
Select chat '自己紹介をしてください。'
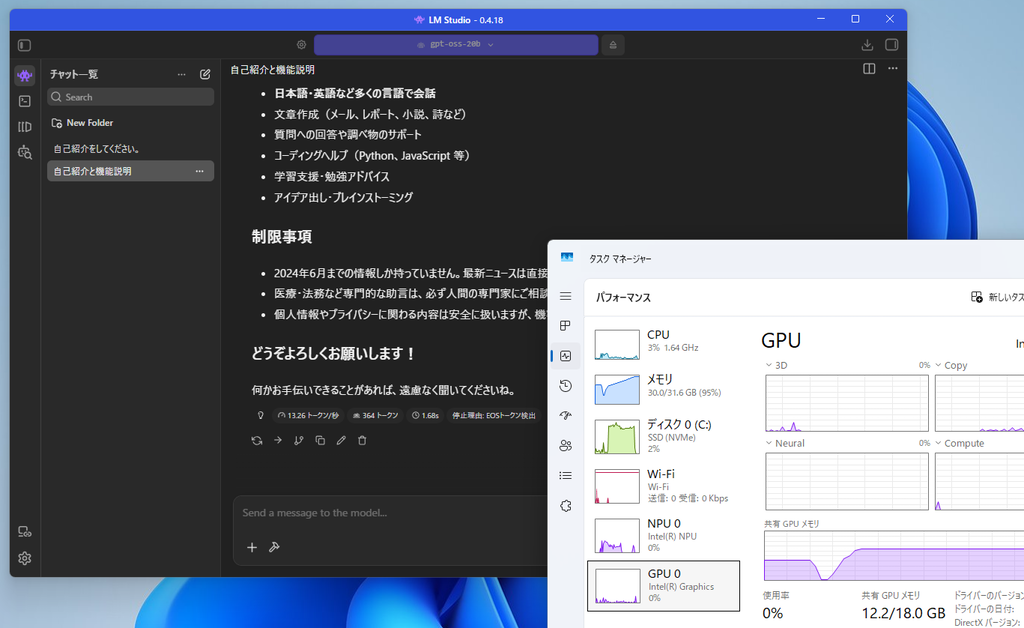coord(131,149)
